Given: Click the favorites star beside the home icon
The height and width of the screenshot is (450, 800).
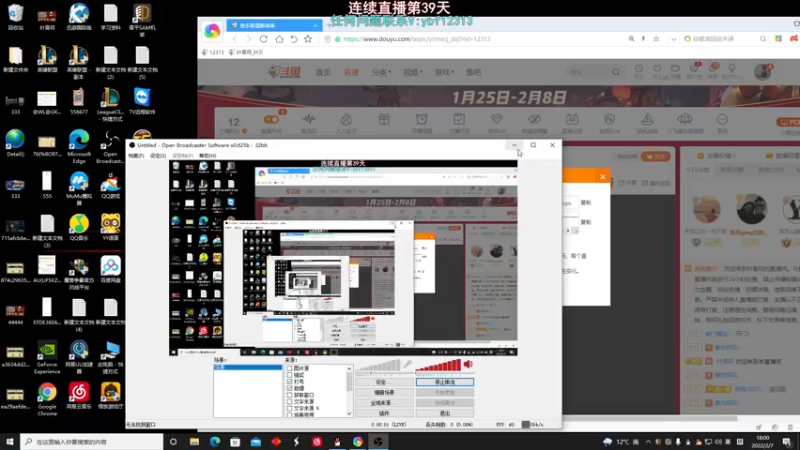Looking at the screenshot, I should [x=308, y=39].
